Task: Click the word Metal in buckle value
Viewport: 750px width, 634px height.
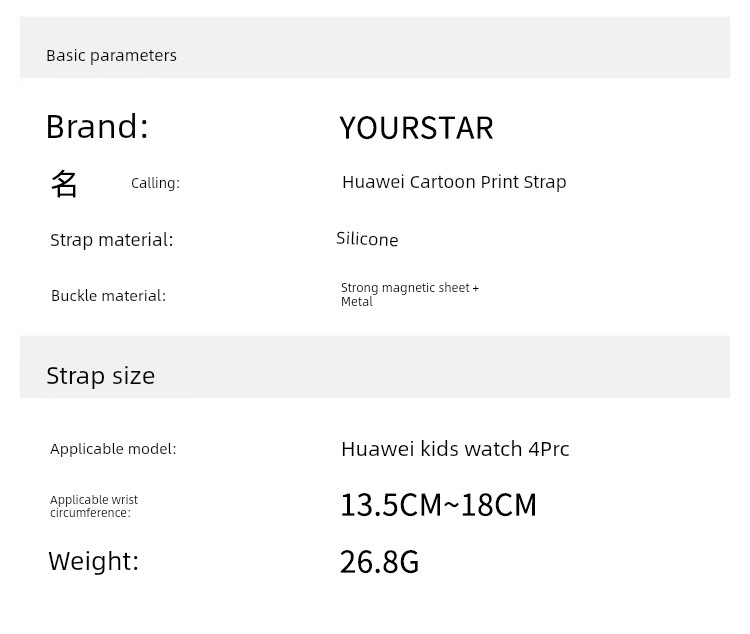Action: [x=356, y=302]
